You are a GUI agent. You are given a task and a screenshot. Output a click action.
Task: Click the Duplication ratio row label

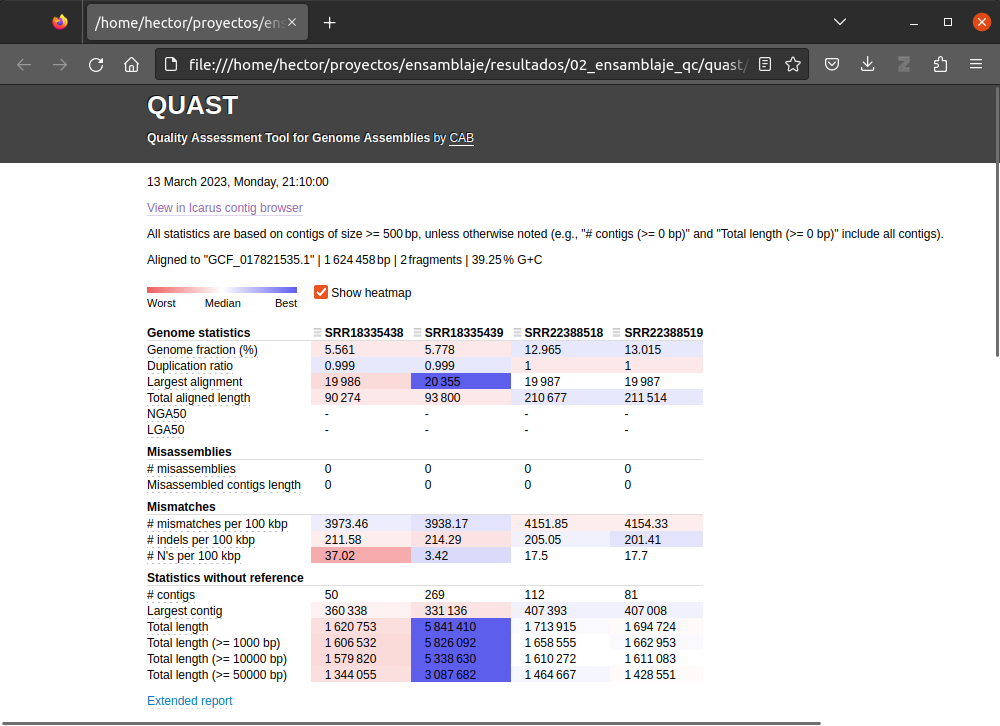click(x=189, y=366)
